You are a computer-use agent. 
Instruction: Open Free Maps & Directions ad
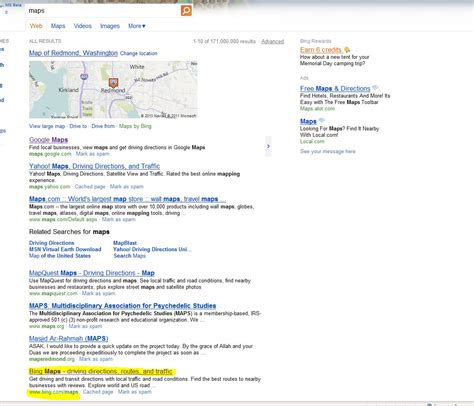335,88
